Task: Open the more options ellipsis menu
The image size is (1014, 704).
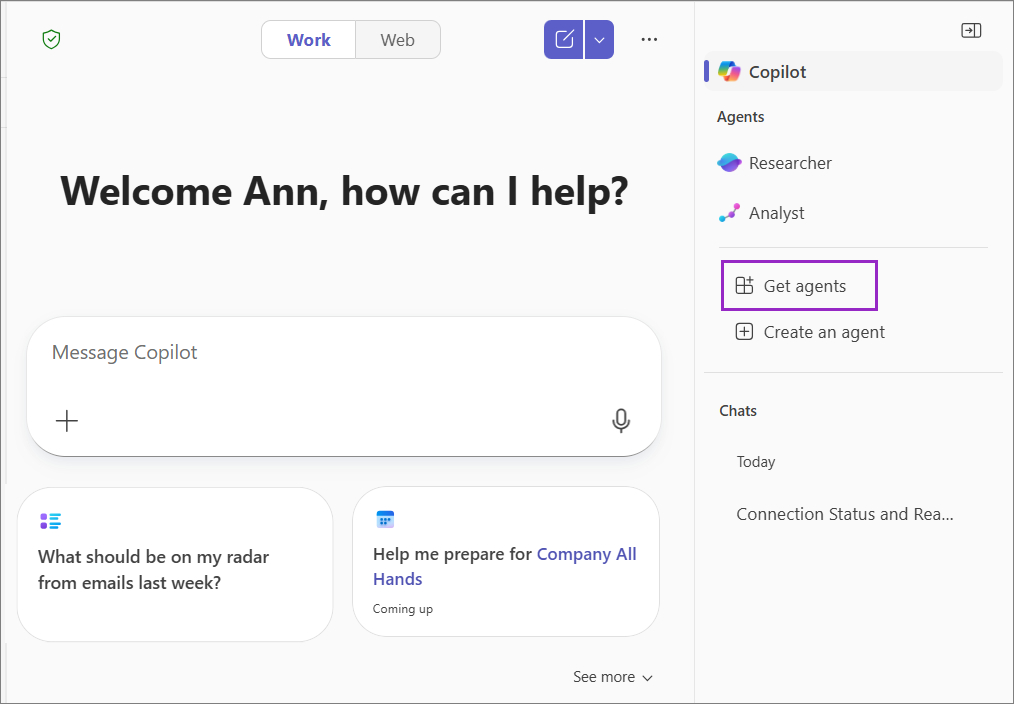Action: click(x=649, y=39)
